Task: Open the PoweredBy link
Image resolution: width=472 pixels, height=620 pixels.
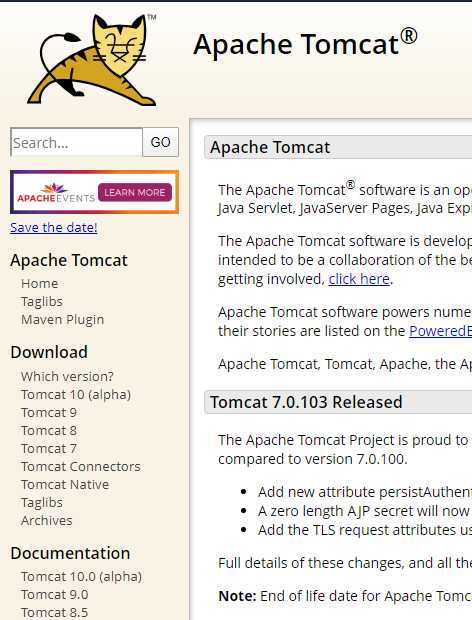Action: point(440,331)
